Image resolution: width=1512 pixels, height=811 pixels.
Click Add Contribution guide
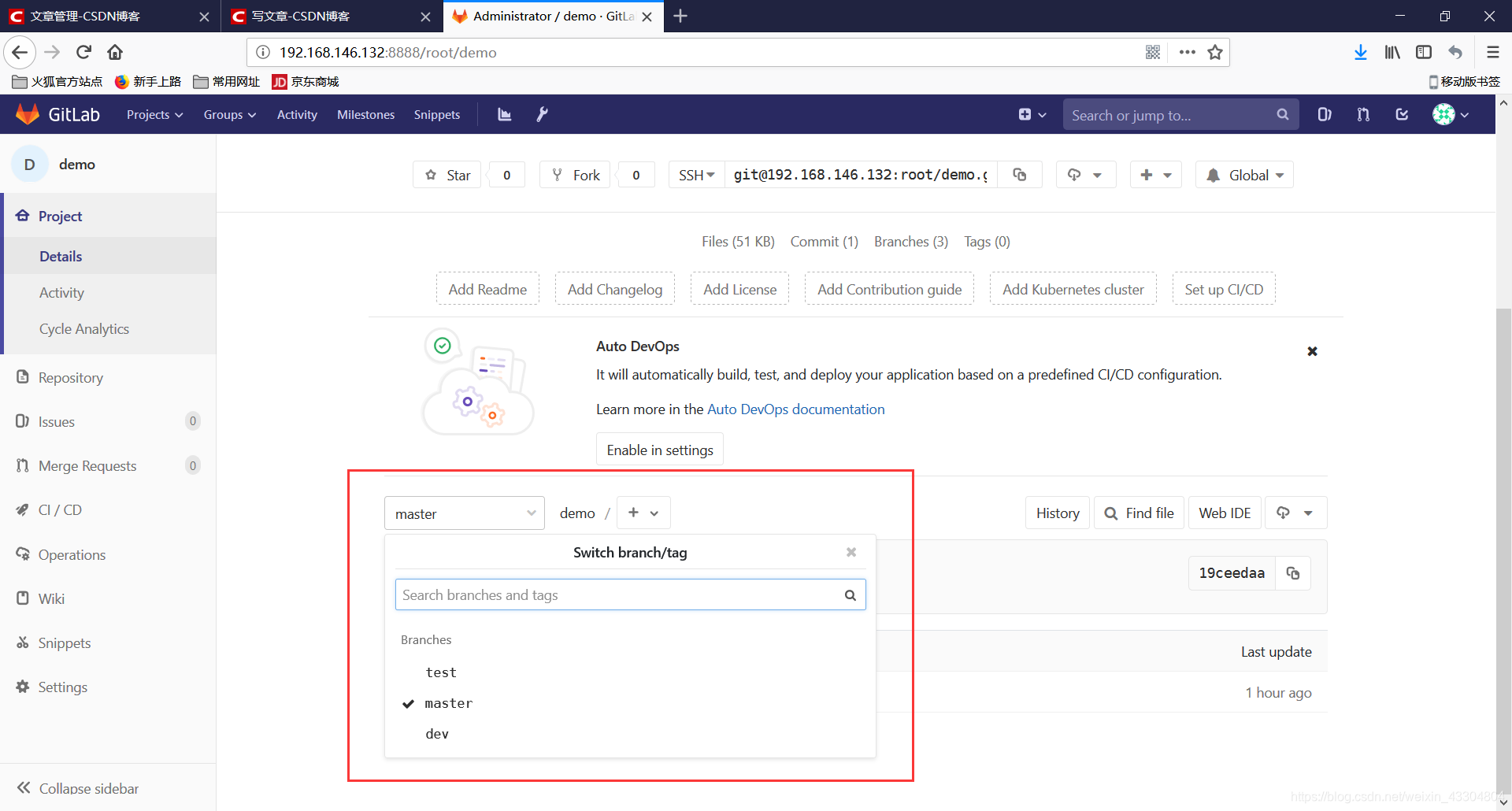(889, 289)
